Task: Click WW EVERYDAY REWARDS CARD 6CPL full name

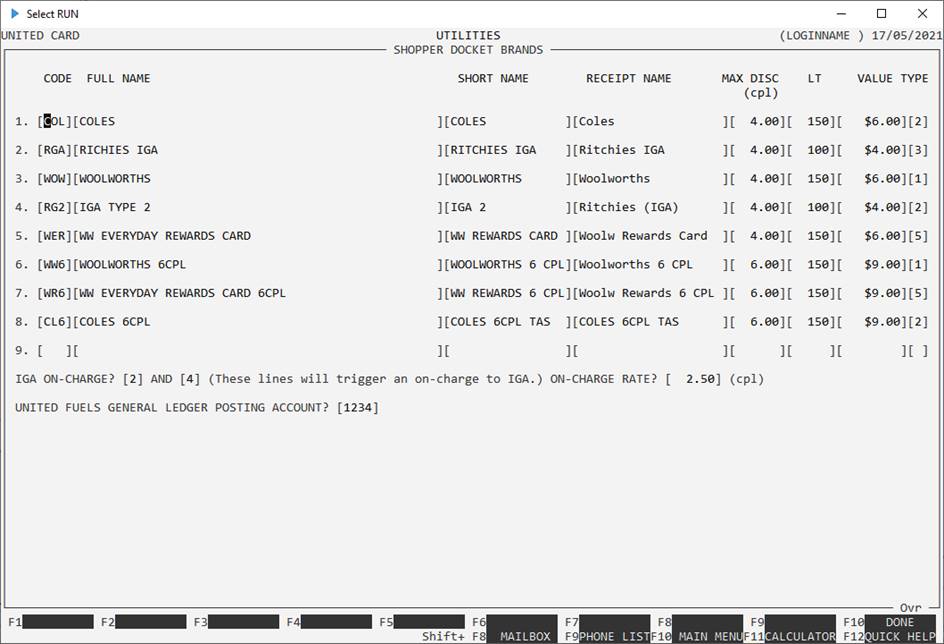Action: click(x=258, y=293)
